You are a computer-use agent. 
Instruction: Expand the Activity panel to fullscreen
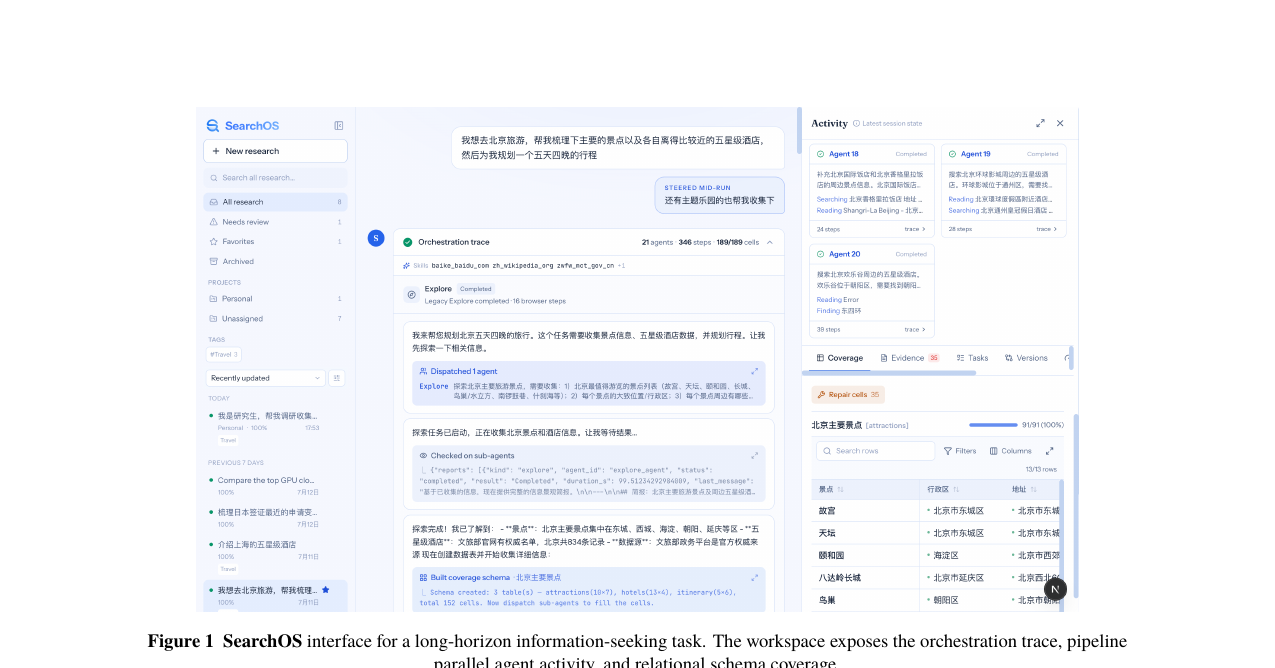[x=1040, y=123]
